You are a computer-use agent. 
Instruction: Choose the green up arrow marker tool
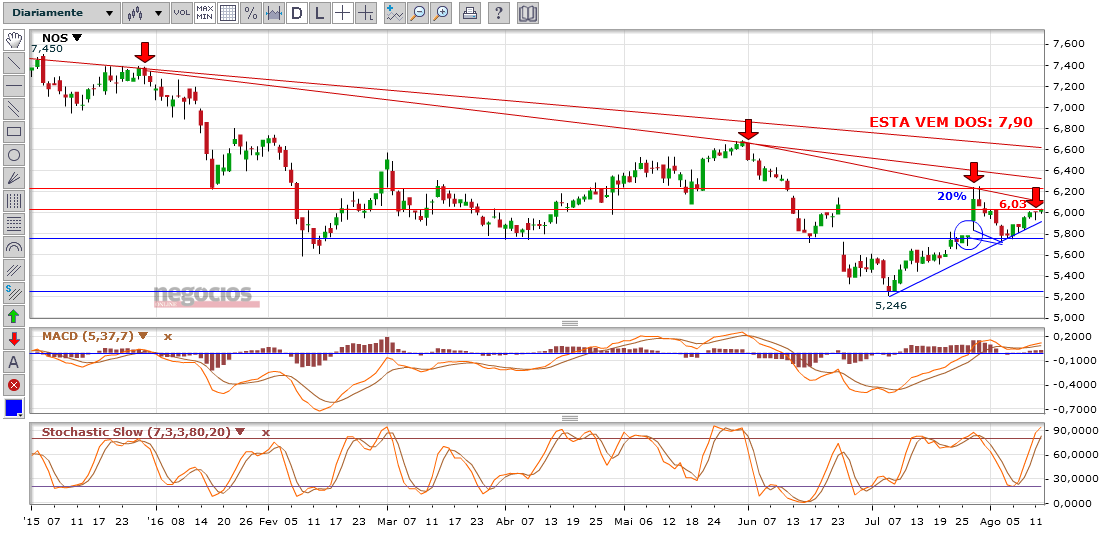point(14,316)
